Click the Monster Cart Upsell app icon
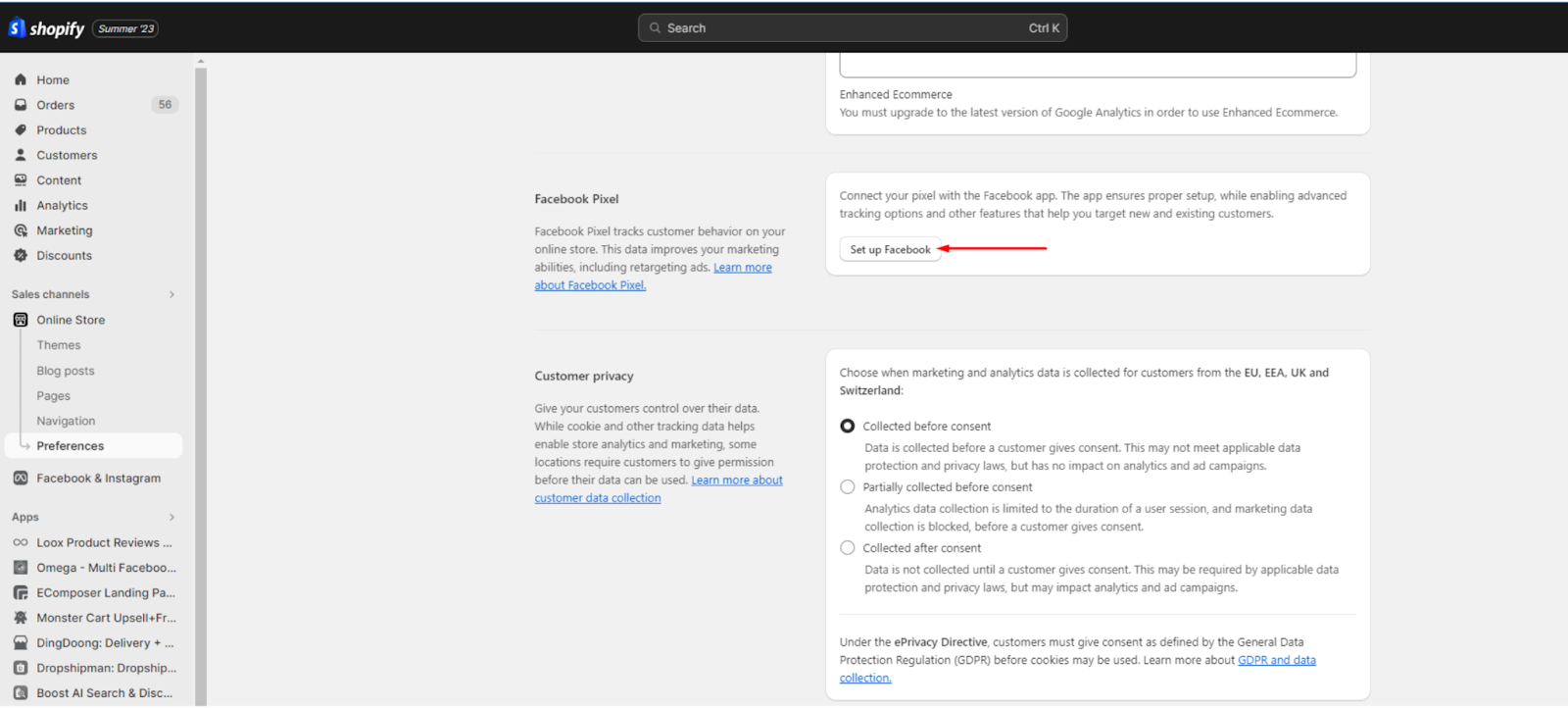Viewport: 1568px width, 708px height. click(x=21, y=618)
